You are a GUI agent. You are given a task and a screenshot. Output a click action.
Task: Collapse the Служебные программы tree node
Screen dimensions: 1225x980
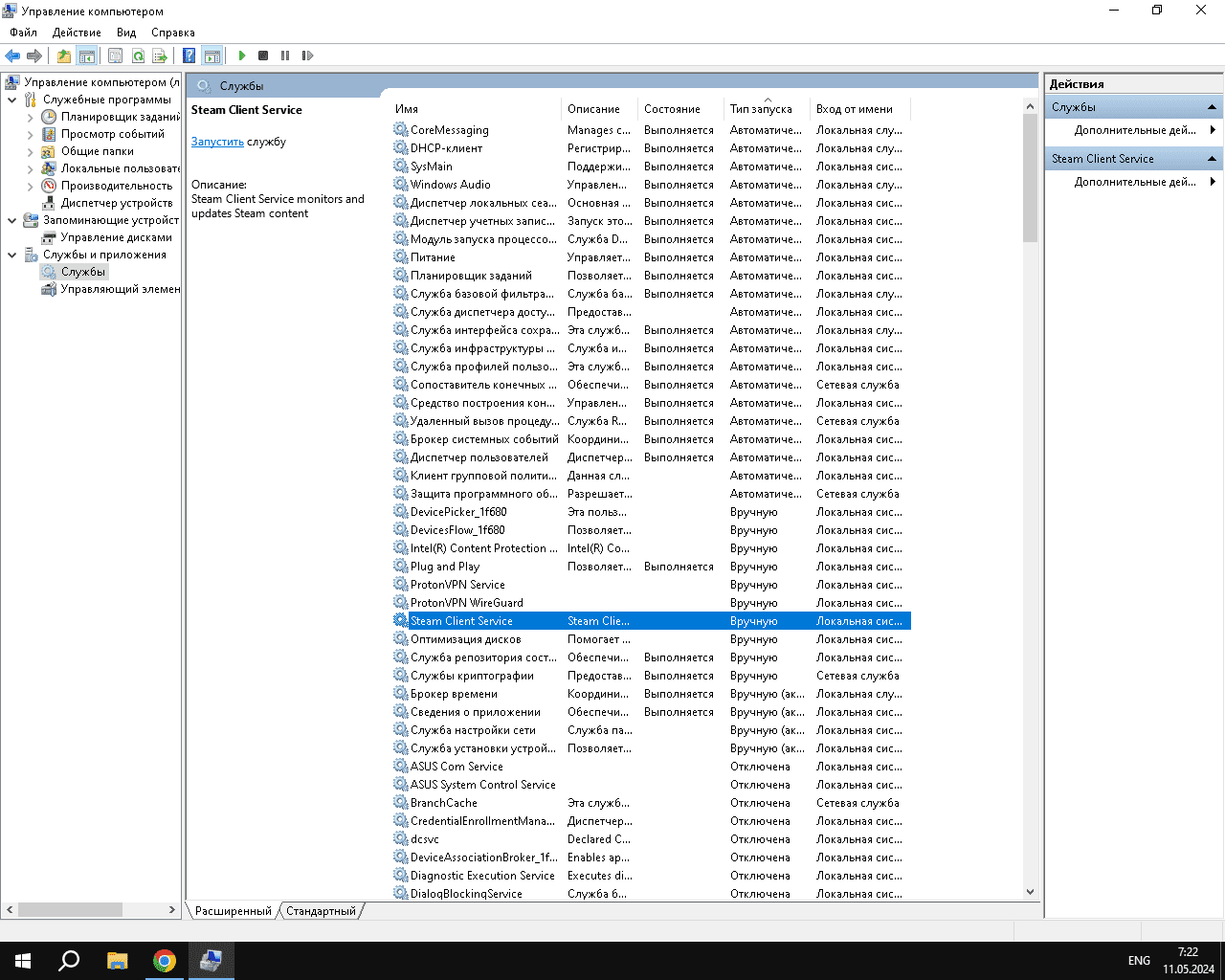pyautogui.click(x=12, y=100)
